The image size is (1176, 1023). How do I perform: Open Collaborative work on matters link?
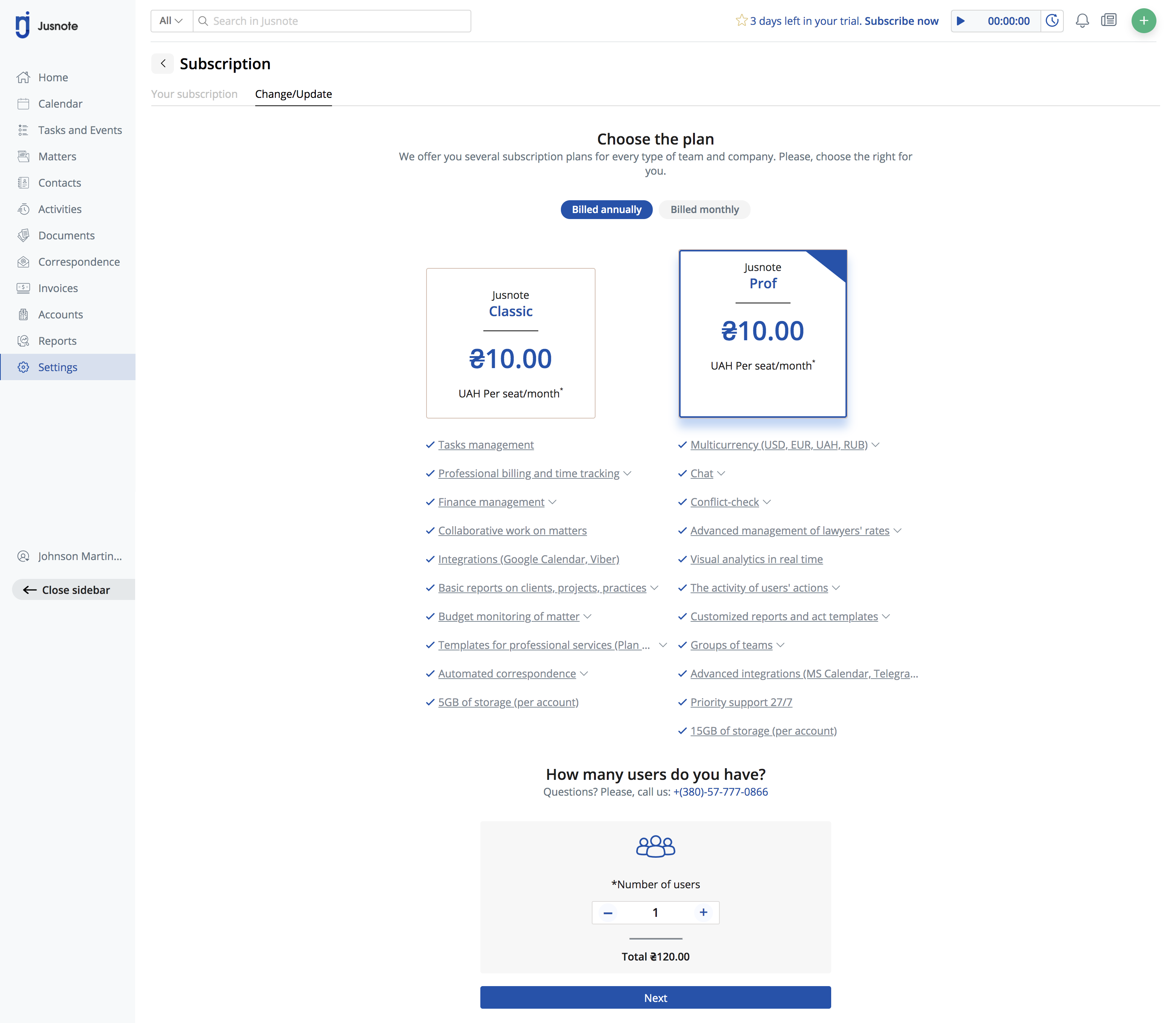point(512,530)
